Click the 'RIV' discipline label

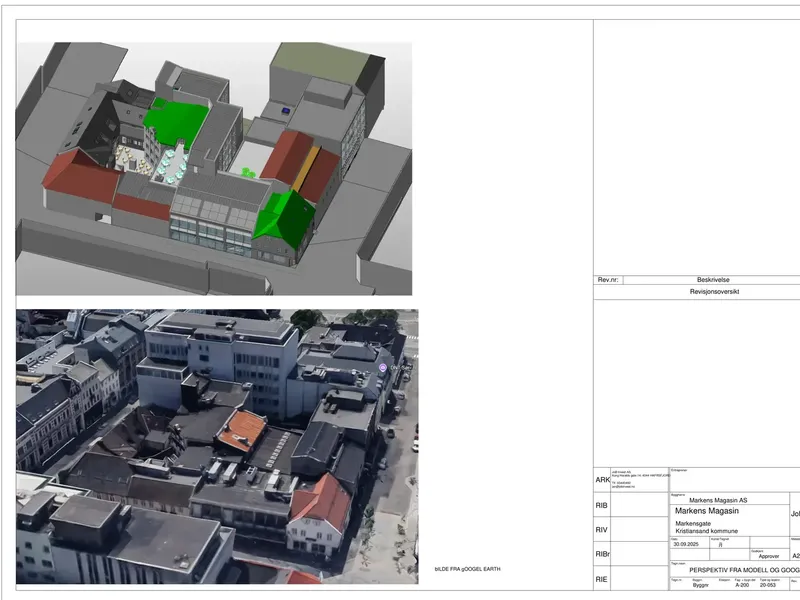click(602, 530)
